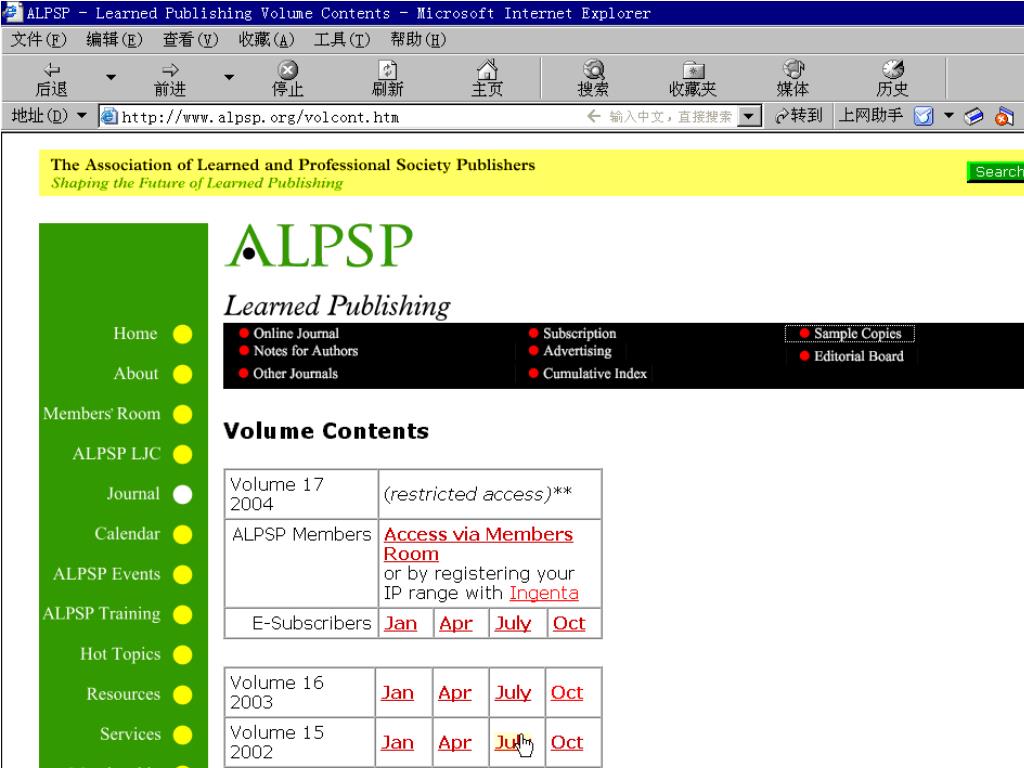Open Volume 16 2003 July issue
Image resolution: width=1024 pixels, height=768 pixels.
pyautogui.click(x=513, y=693)
